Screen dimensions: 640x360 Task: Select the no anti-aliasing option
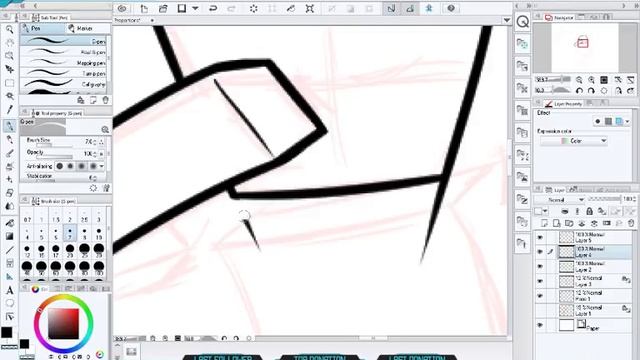[x=60, y=166]
